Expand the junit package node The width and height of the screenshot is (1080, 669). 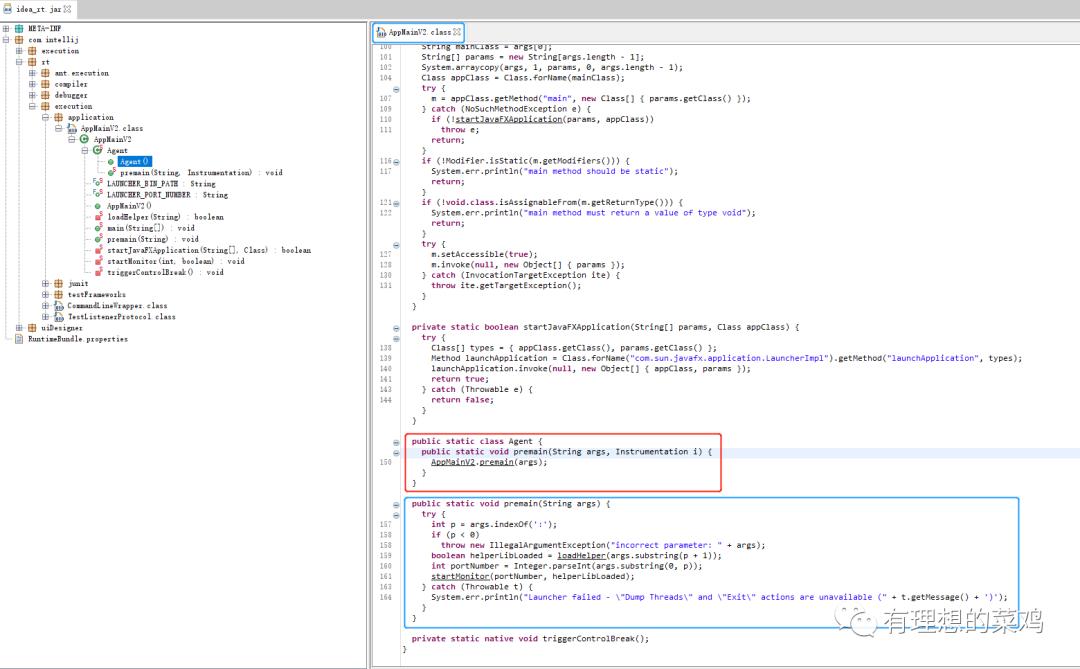point(46,284)
